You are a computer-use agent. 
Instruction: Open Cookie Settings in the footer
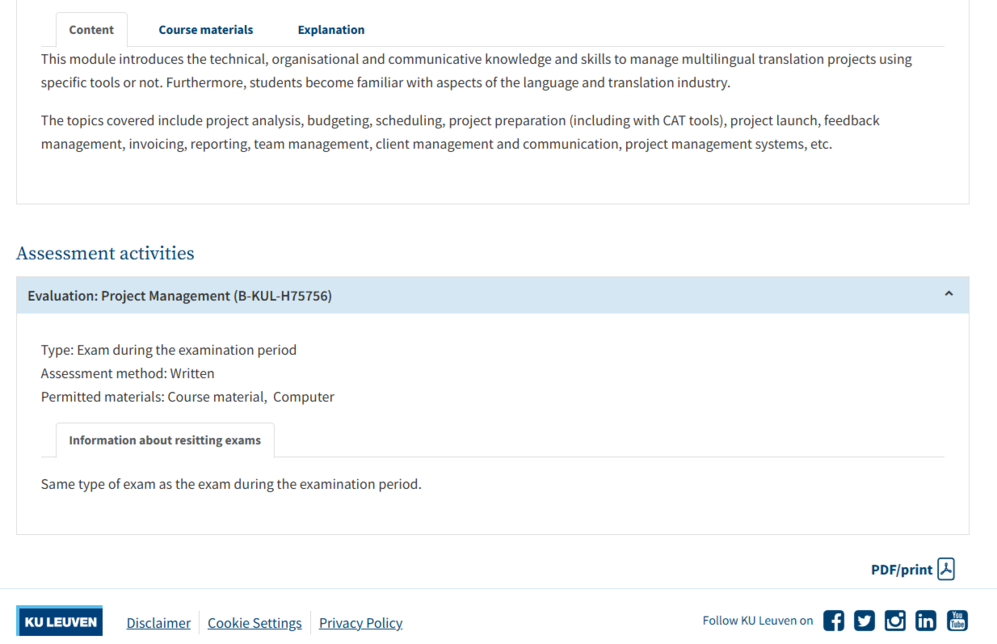254,623
